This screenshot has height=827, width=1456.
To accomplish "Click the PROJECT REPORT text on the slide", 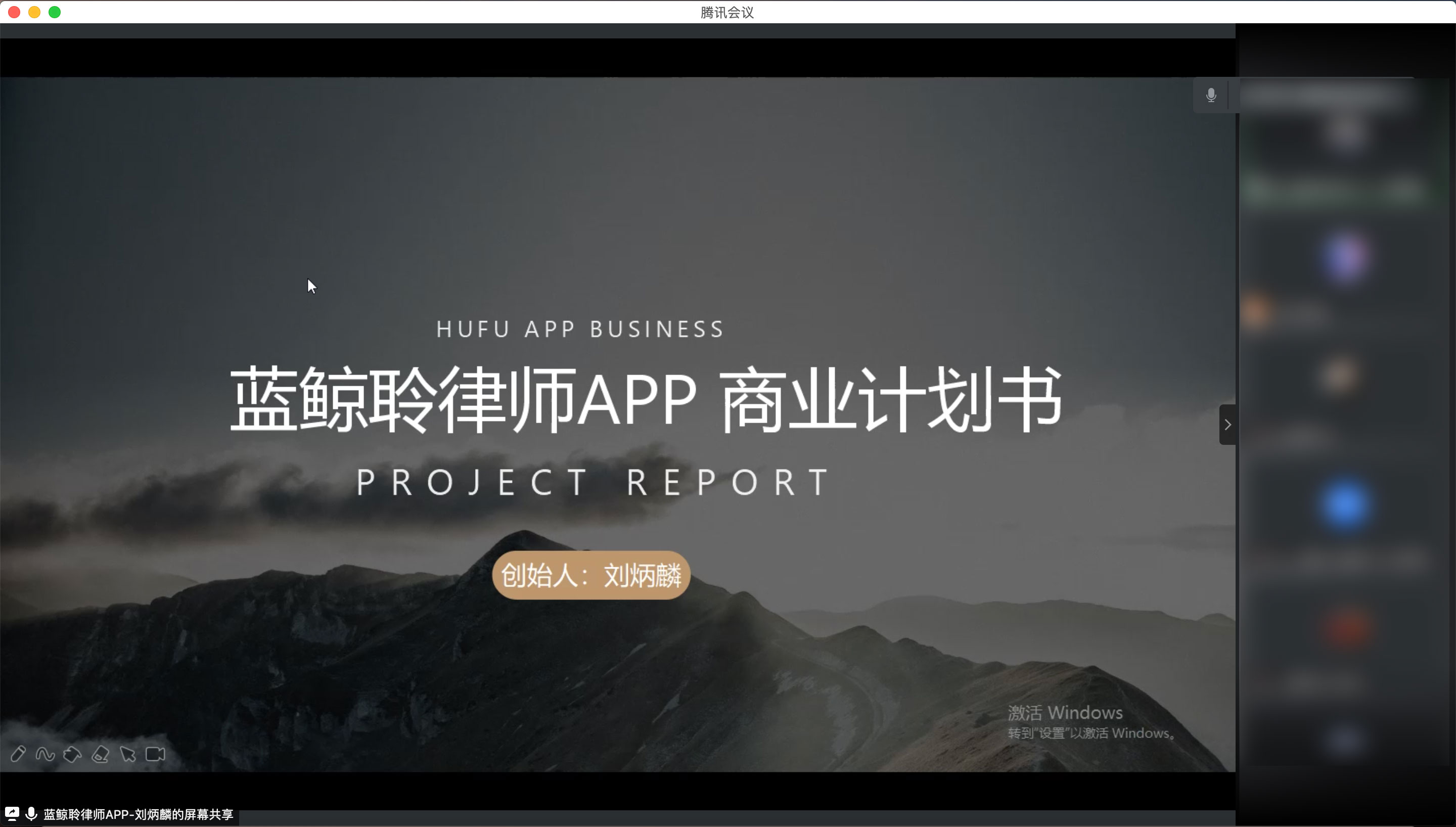I will pos(593,482).
